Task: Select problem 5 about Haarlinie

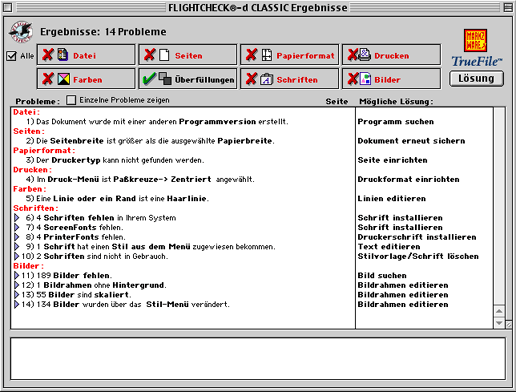Action: [x=117, y=199]
